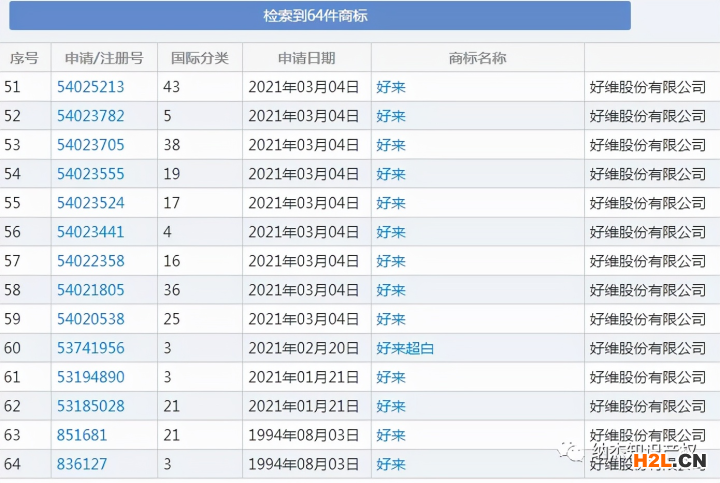720x483 pixels.
Task: Open registration number 54023705 link
Action: pyautogui.click(x=90, y=145)
